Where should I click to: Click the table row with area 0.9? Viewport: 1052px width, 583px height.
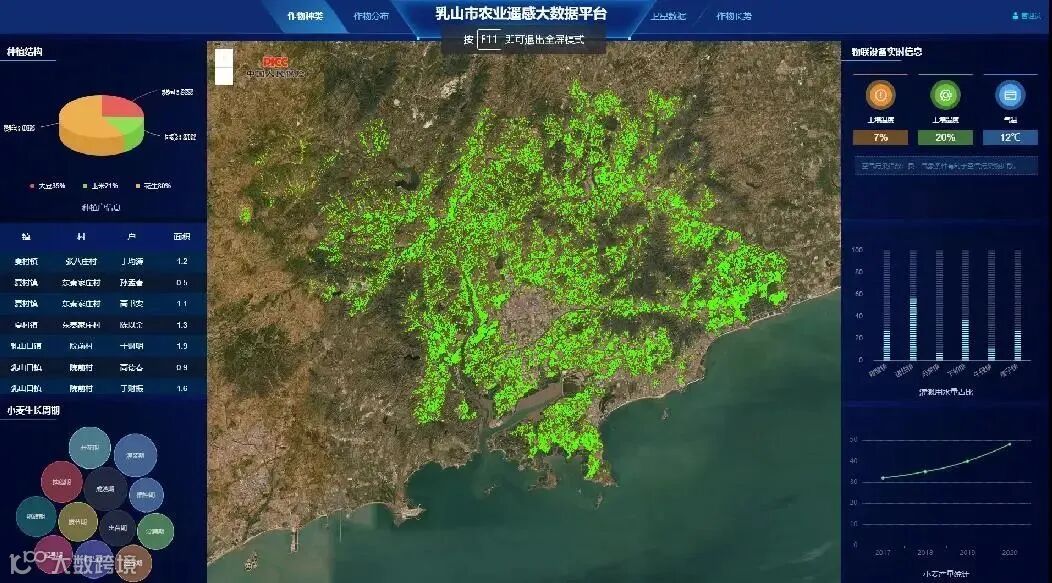coord(103,368)
